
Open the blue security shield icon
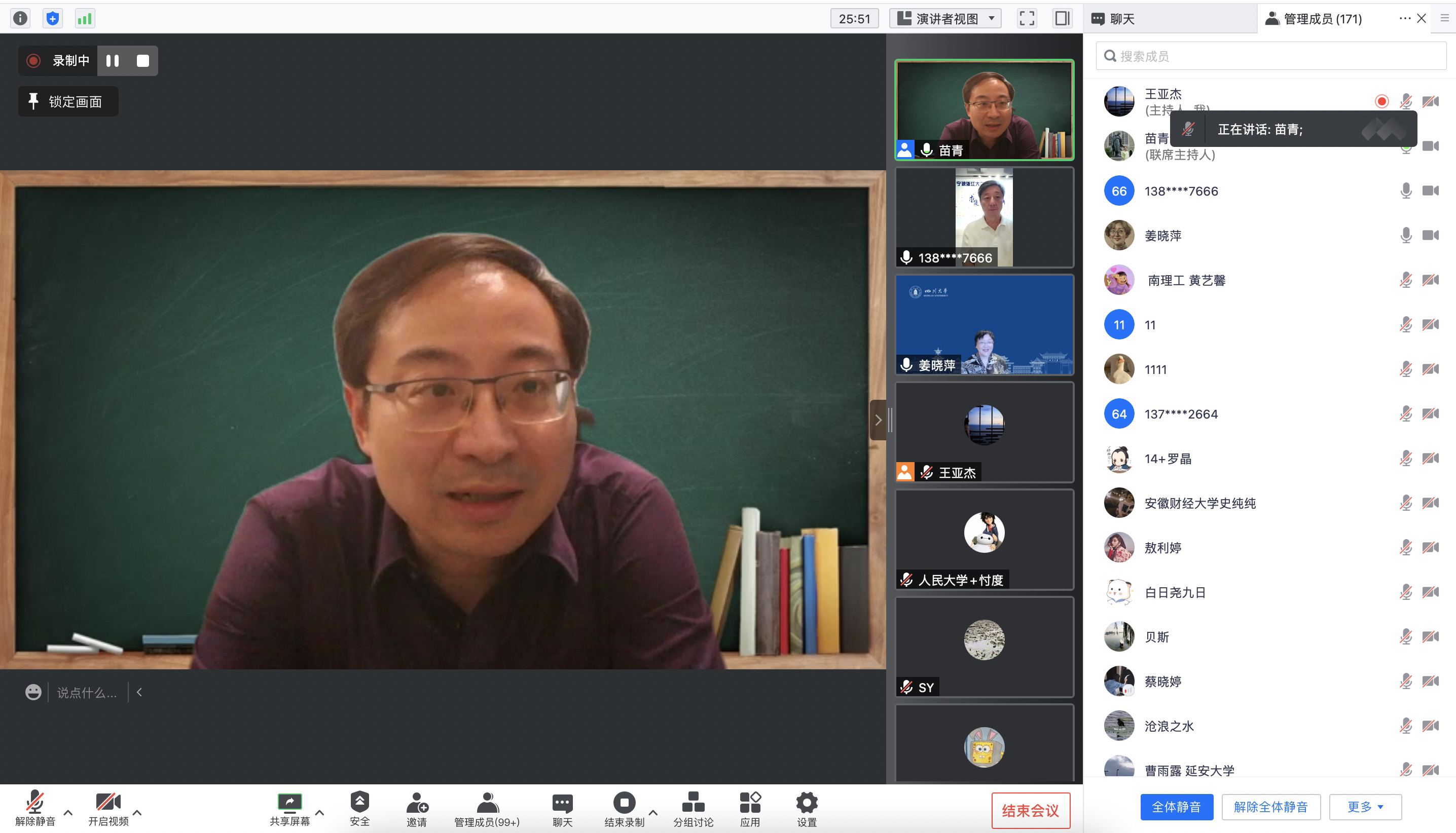pyautogui.click(x=53, y=18)
